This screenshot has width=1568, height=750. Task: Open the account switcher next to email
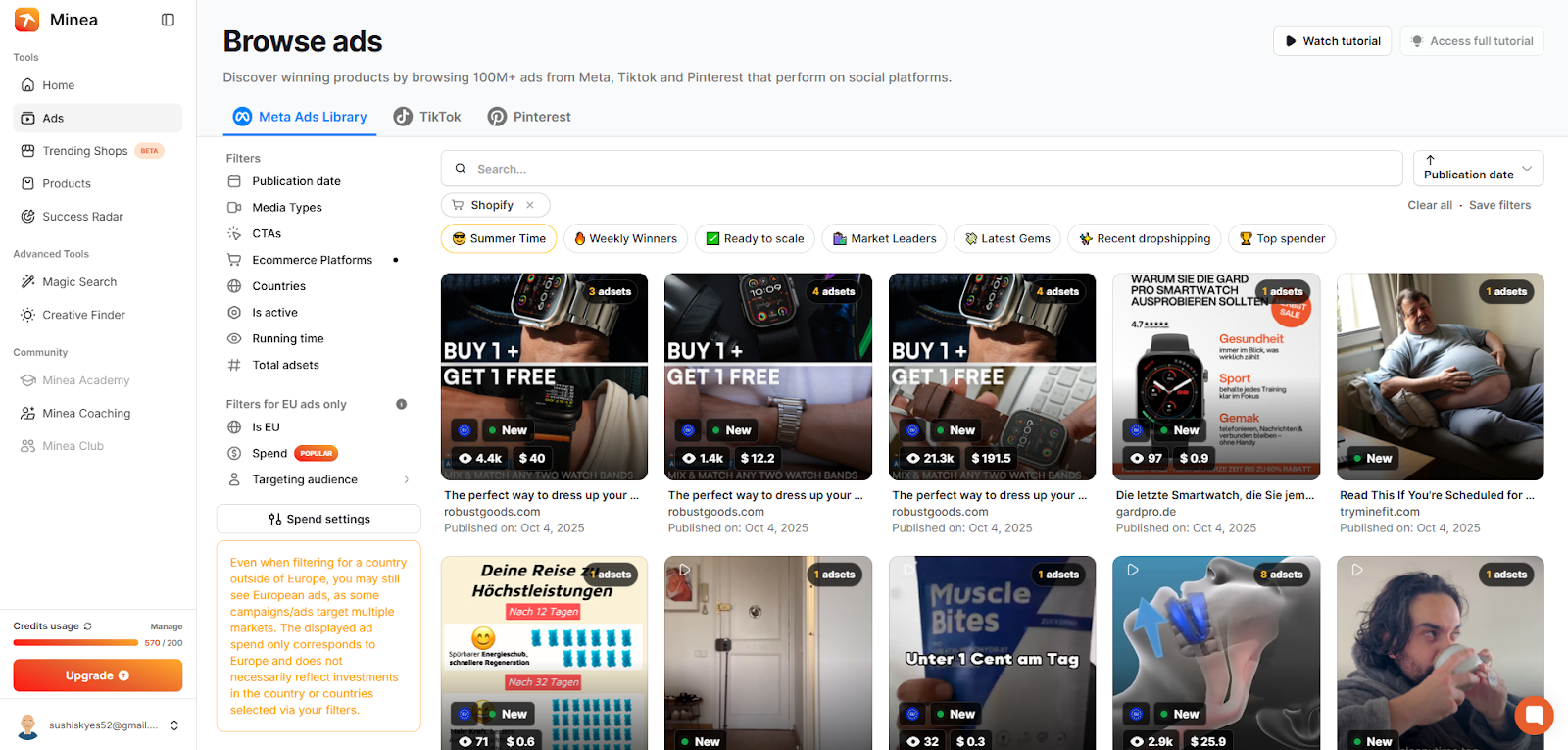174,725
